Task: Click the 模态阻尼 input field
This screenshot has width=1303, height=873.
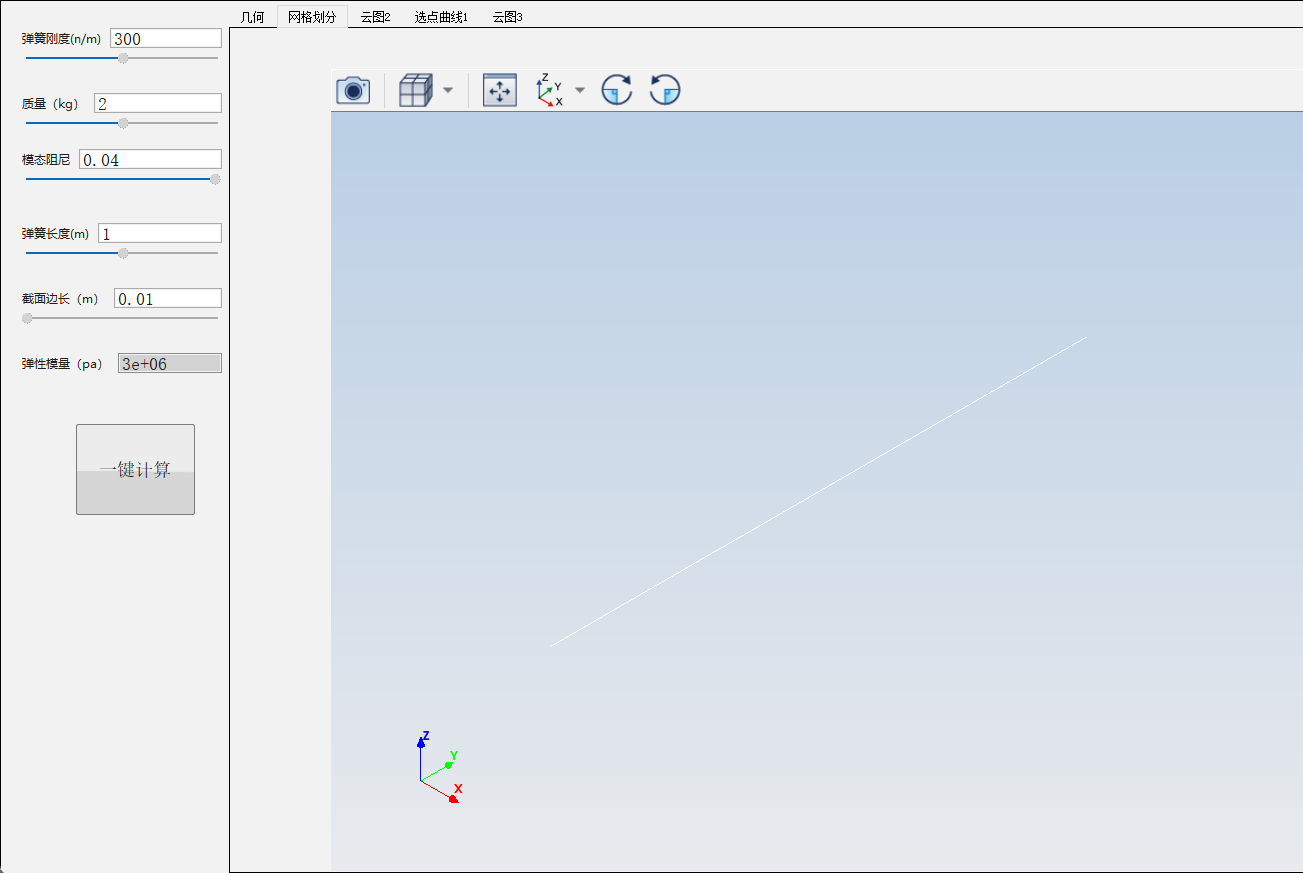Action: pos(150,159)
